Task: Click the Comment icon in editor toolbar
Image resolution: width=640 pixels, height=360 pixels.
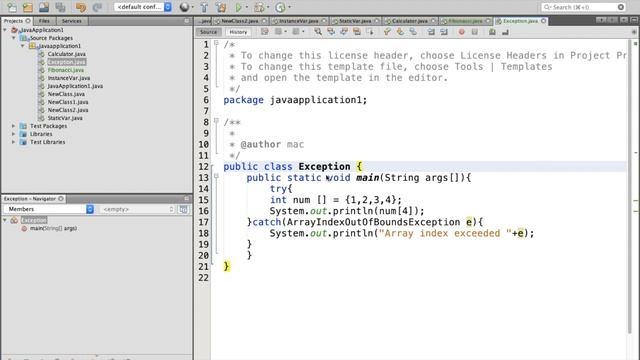Action: coord(492,31)
